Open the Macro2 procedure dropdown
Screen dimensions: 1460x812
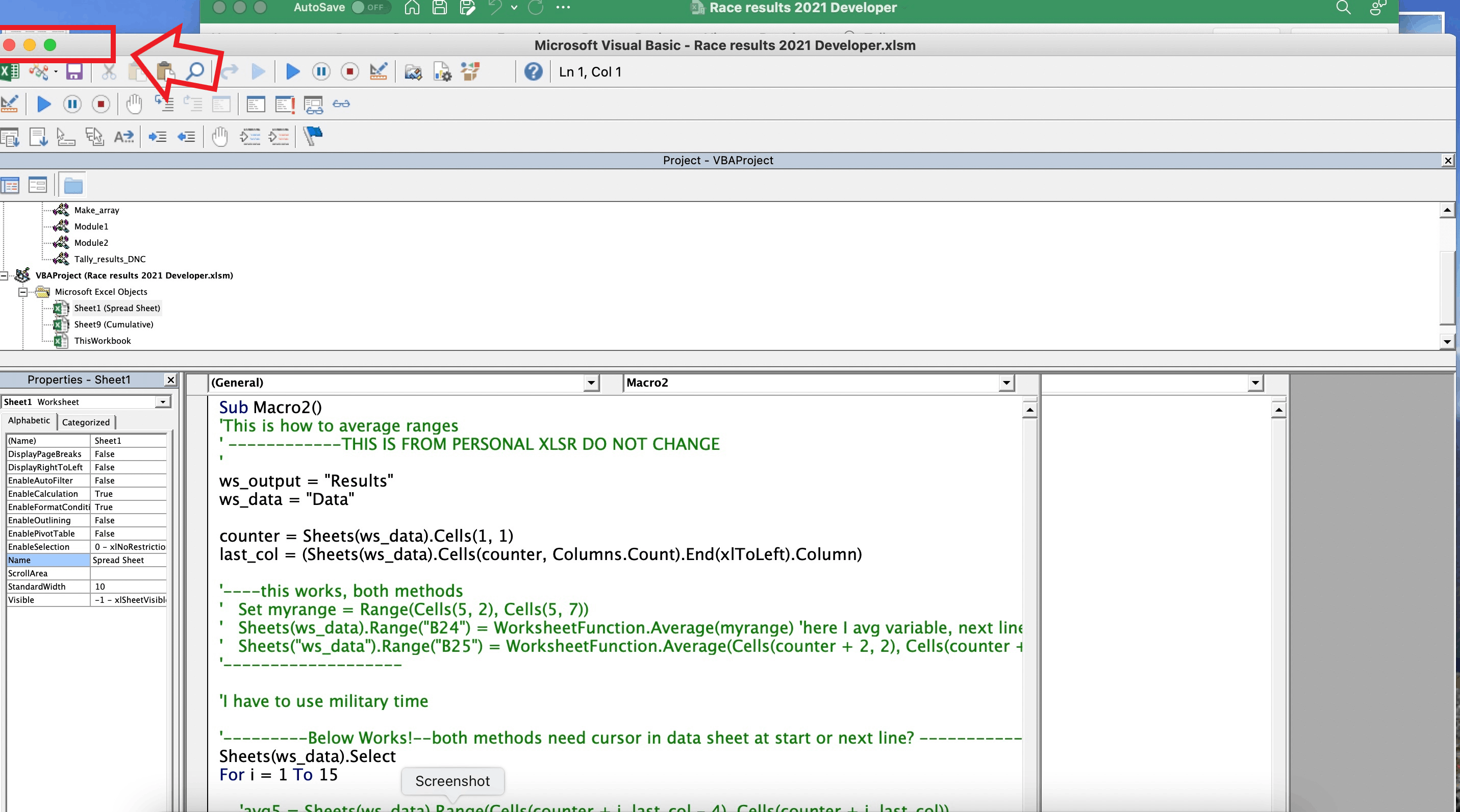(x=1006, y=383)
